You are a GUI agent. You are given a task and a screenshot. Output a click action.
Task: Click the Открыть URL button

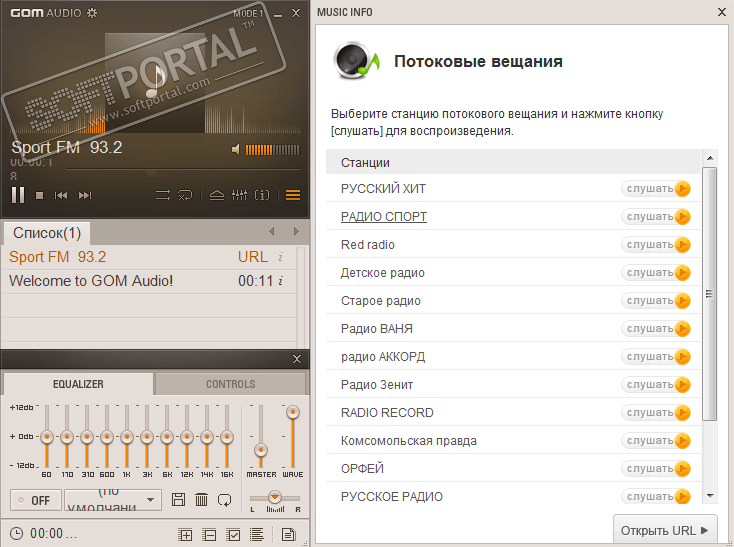[665, 531]
